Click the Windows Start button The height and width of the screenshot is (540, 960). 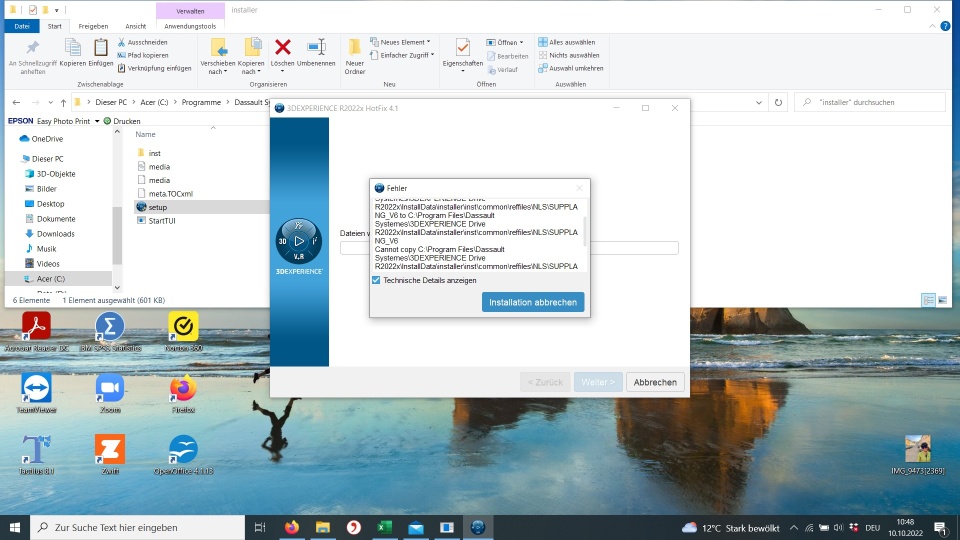point(15,527)
